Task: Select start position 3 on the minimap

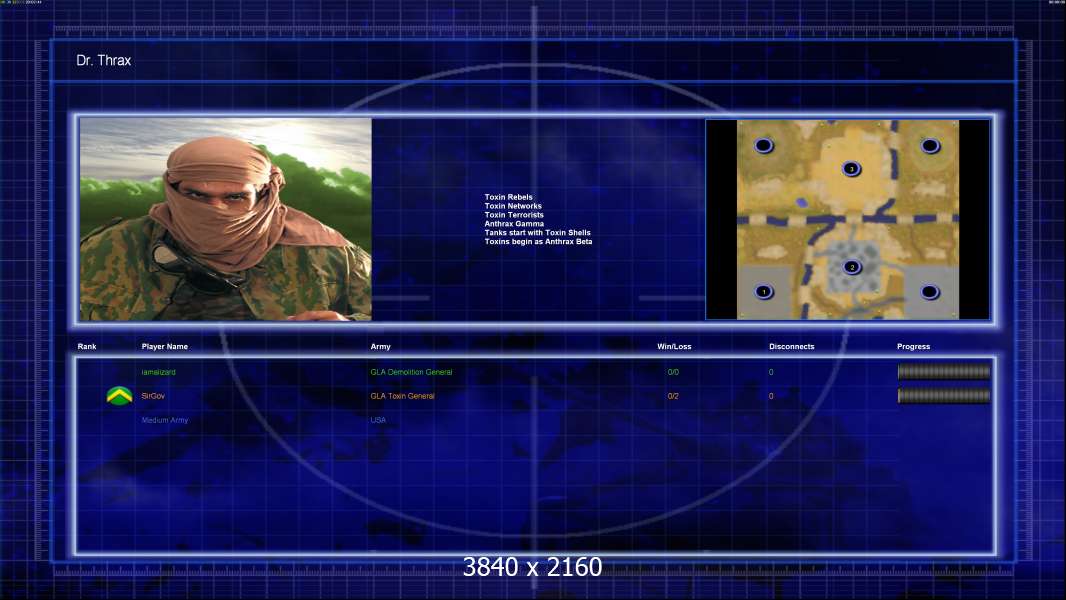Action: (851, 169)
